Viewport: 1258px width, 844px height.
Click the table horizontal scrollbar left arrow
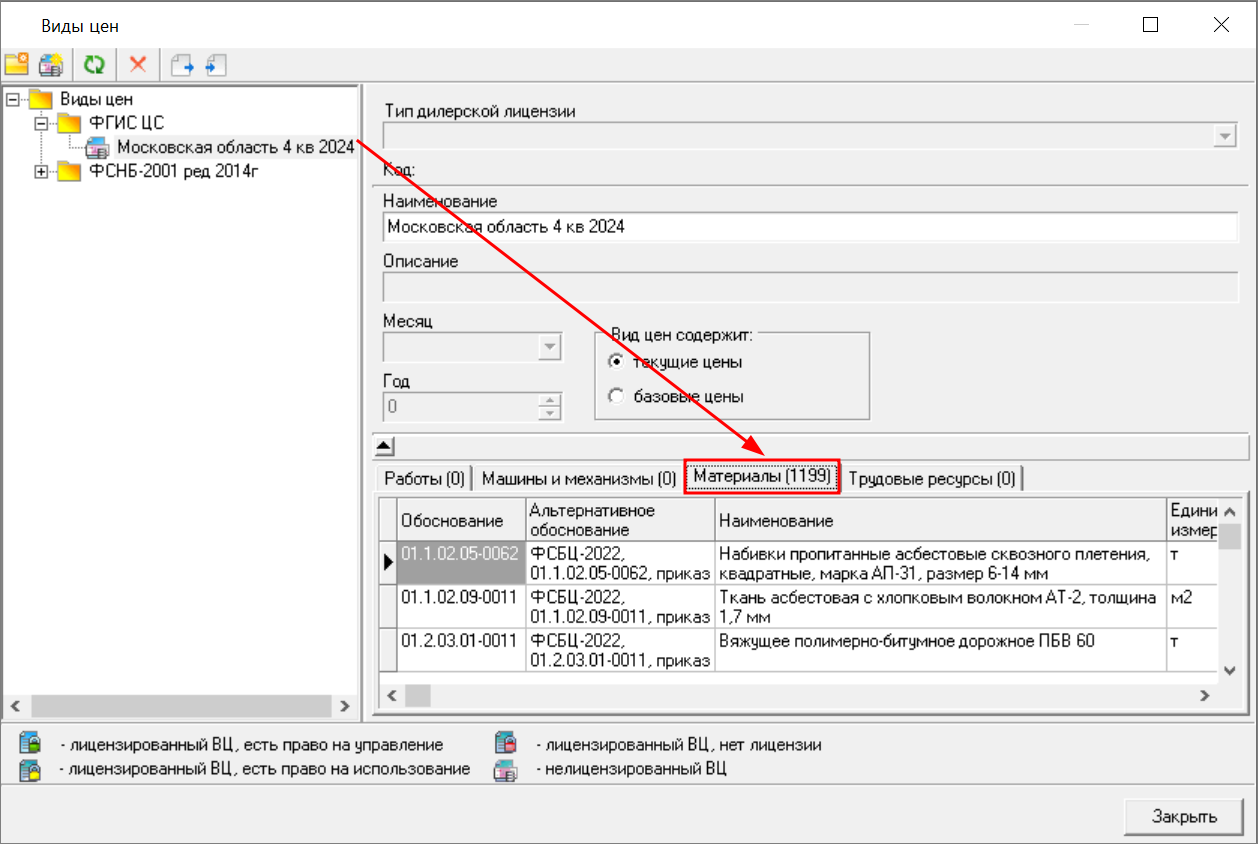[392, 695]
